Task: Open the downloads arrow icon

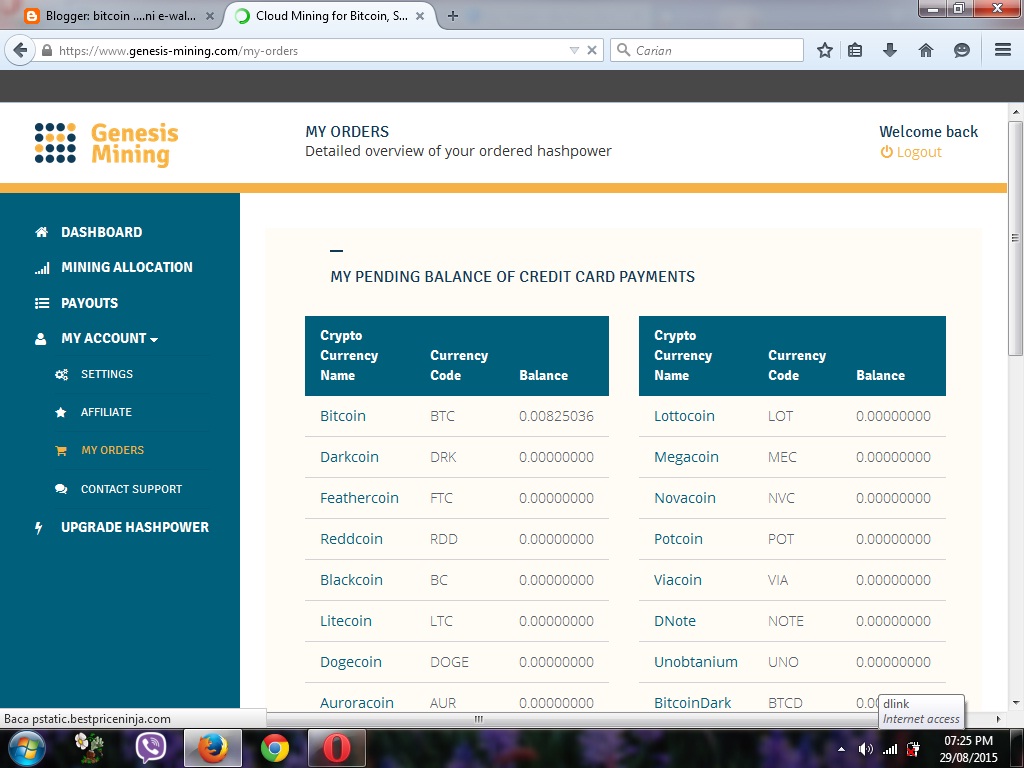Action: pos(889,50)
